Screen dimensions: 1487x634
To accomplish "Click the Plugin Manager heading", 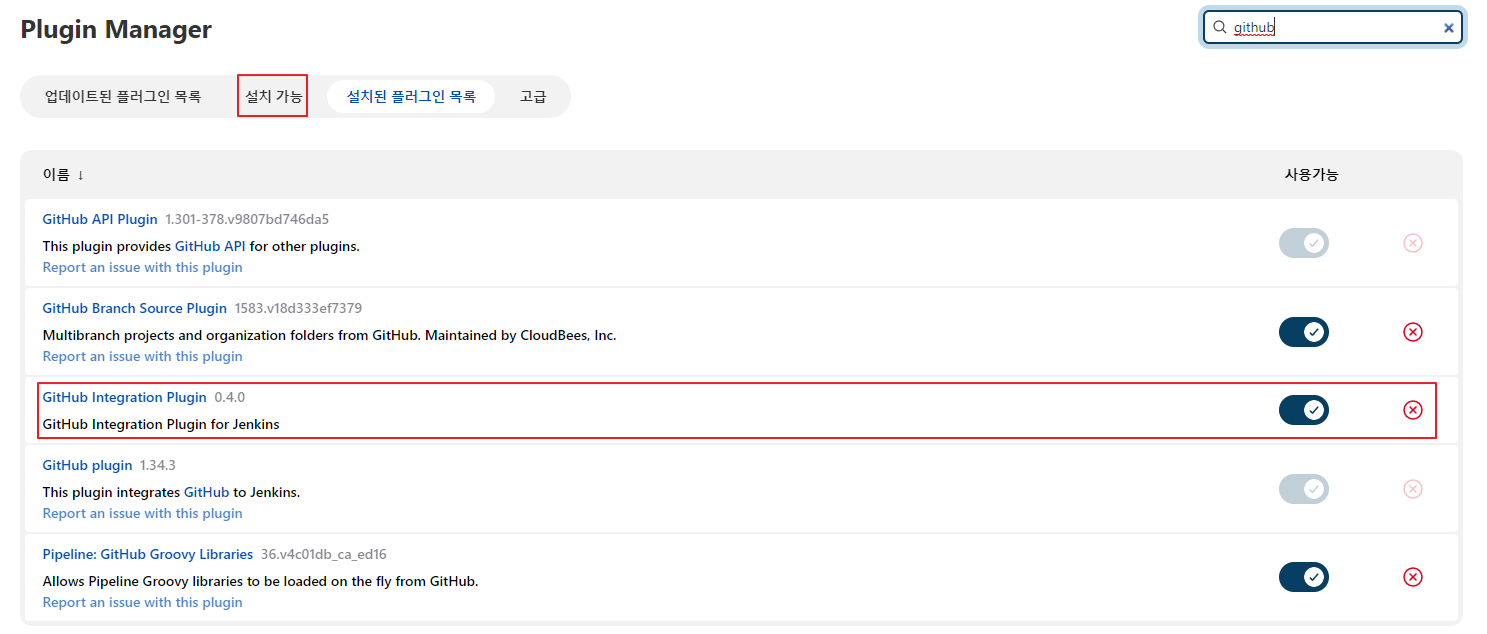I will (116, 29).
